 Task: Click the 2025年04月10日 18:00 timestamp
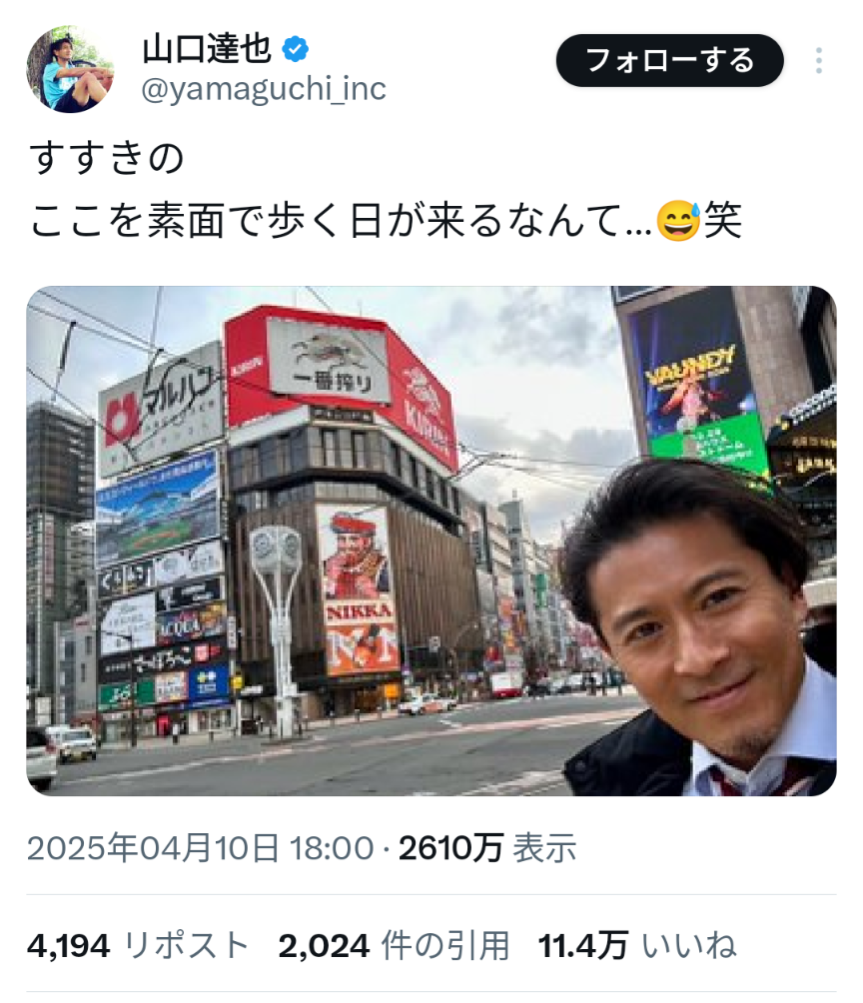coord(200,848)
